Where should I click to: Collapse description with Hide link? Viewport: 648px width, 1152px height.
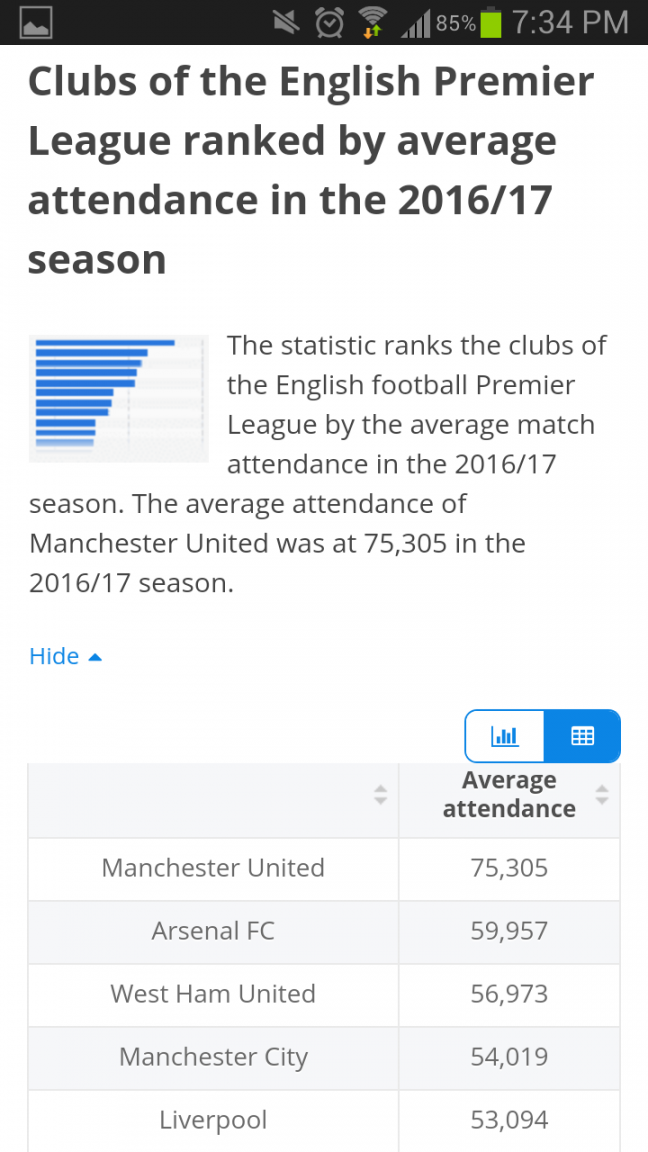[x=65, y=655]
